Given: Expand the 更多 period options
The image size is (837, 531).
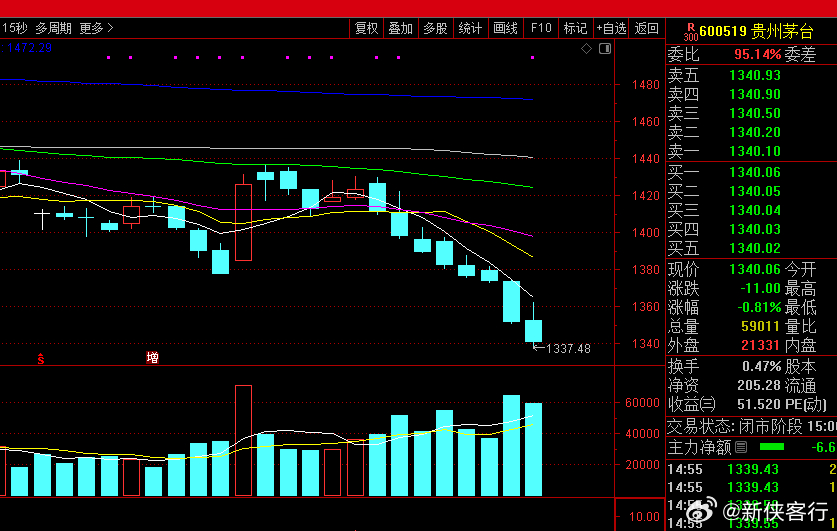Looking at the screenshot, I should [x=97, y=28].
